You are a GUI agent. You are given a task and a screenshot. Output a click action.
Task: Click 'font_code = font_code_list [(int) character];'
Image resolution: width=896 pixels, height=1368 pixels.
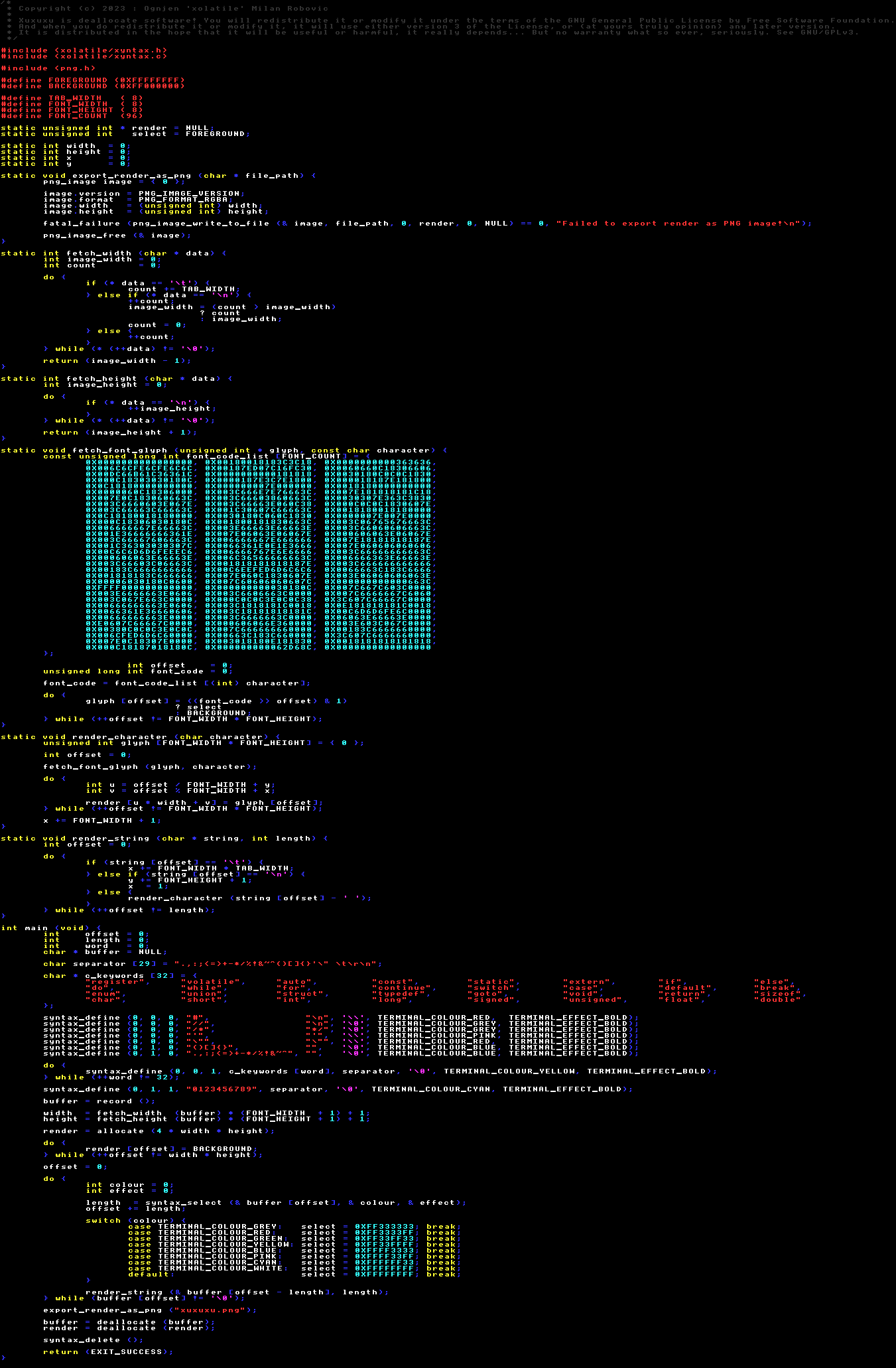(177, 683)
